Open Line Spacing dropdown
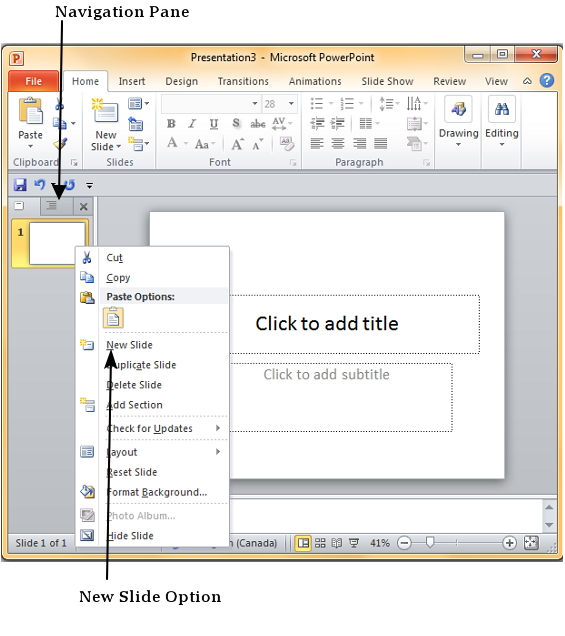 pyautogui.click(x=389, y=104)
